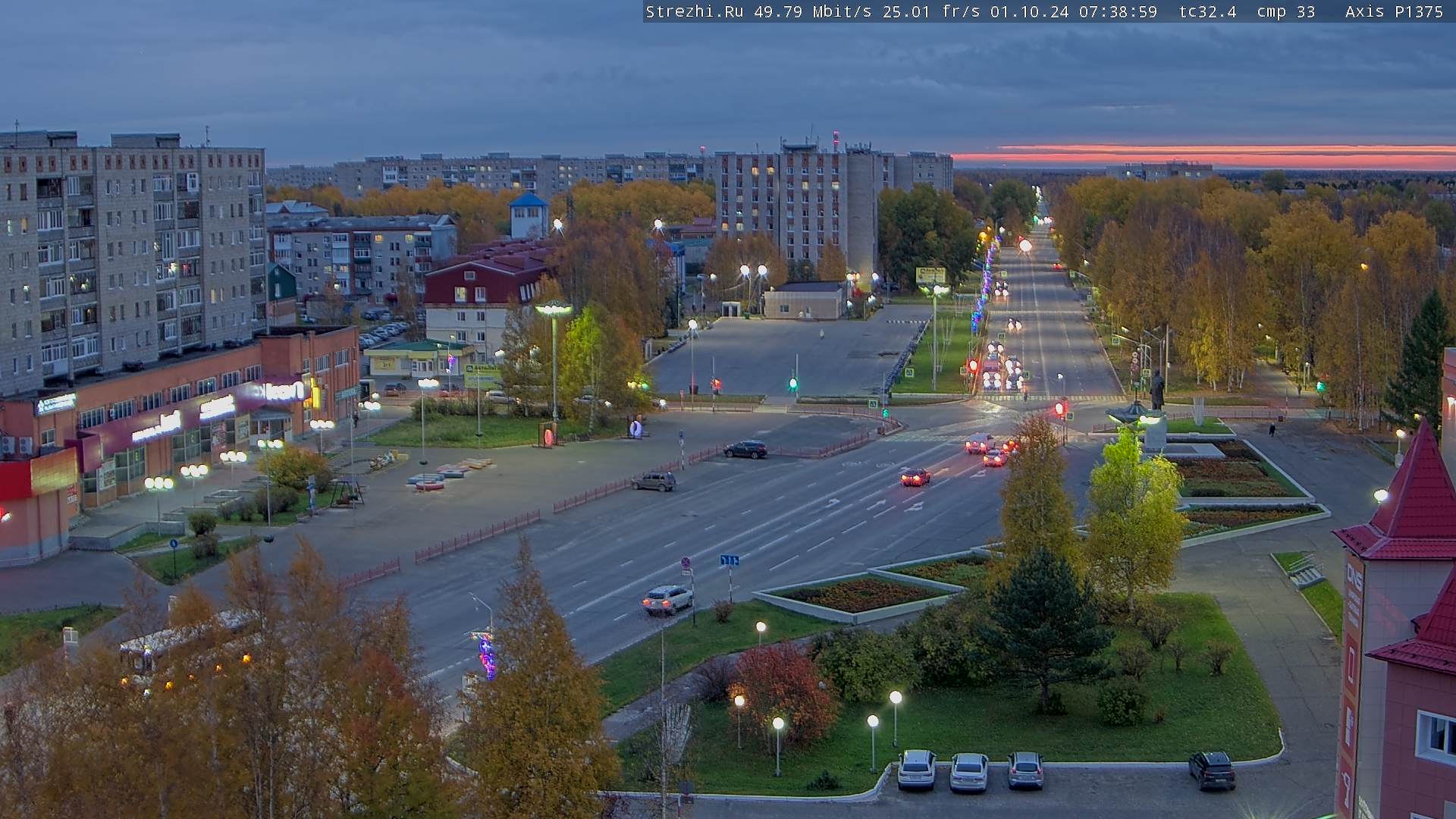Select the "Axis P1375" camera model text

[1395, 11]
